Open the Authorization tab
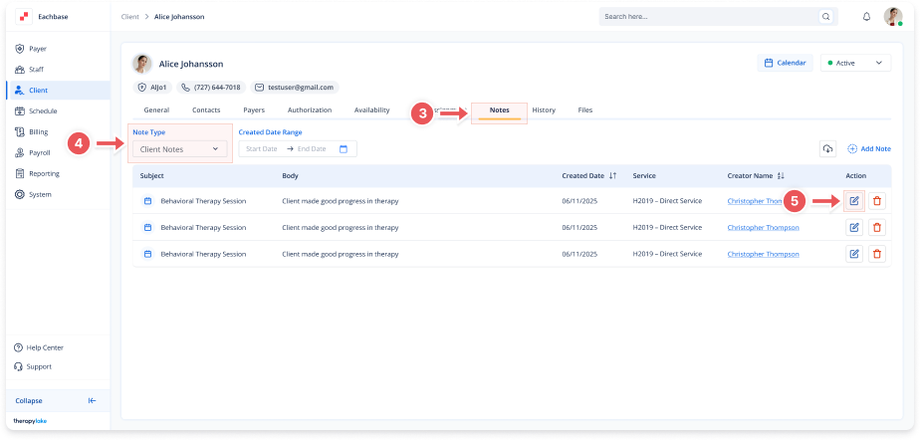The image size is (920, 440). 309,110
